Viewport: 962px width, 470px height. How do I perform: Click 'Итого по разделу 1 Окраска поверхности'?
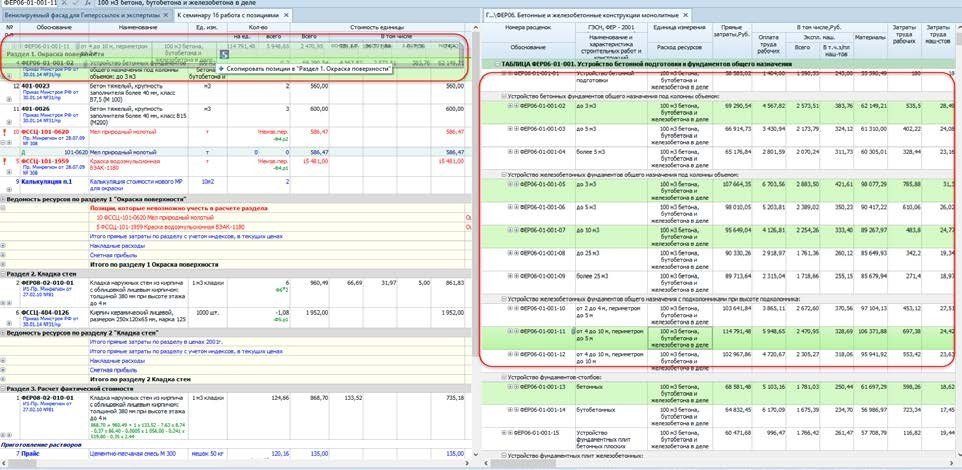point(154,264)
